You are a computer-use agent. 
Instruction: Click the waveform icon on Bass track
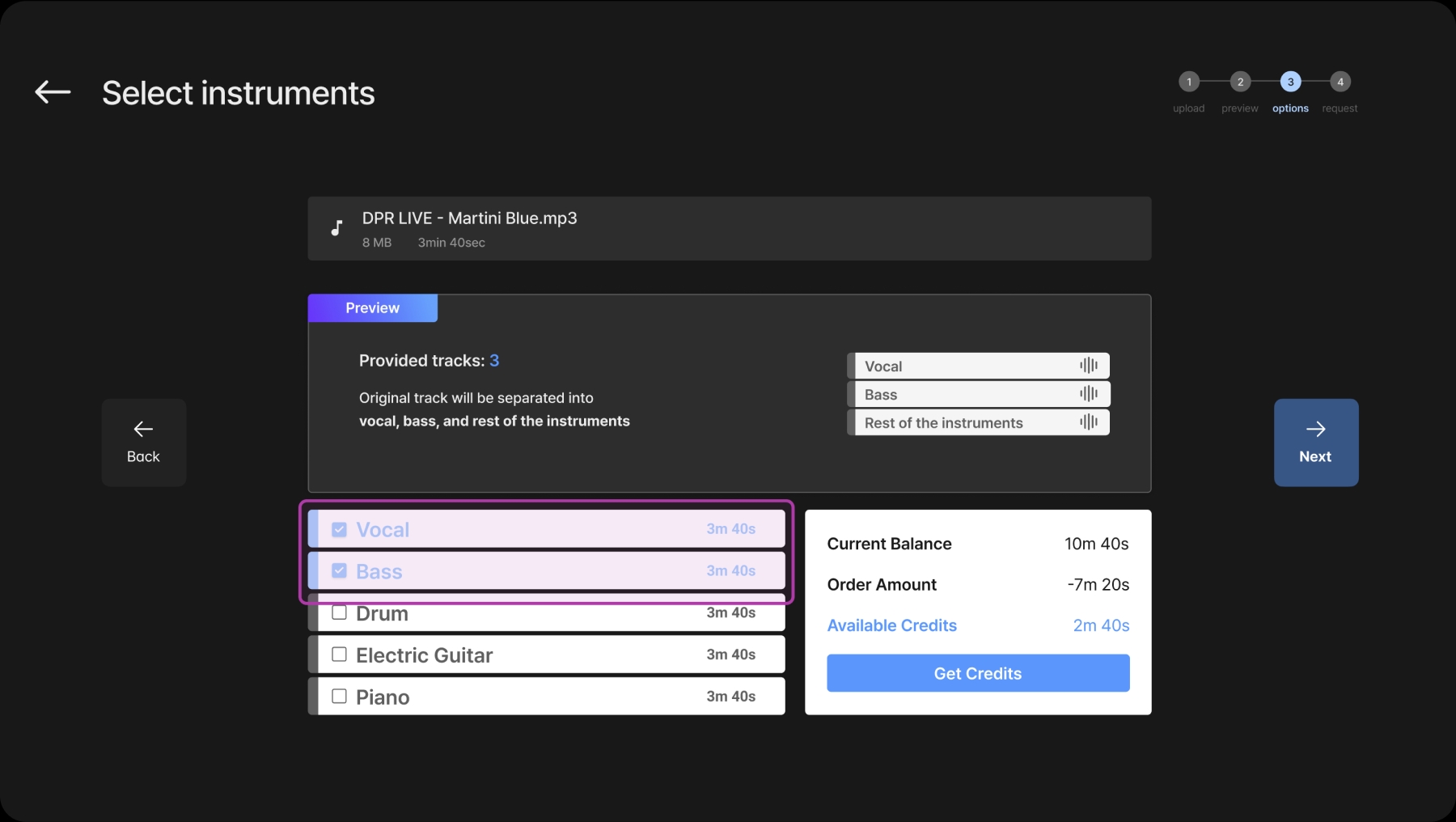click(1089, 394)
